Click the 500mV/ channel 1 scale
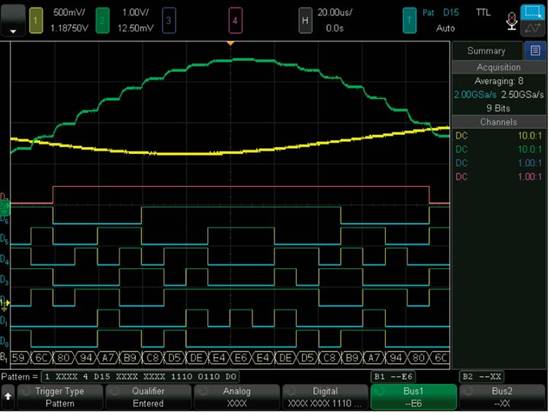The image size is (549, 413). click(69, 13)
